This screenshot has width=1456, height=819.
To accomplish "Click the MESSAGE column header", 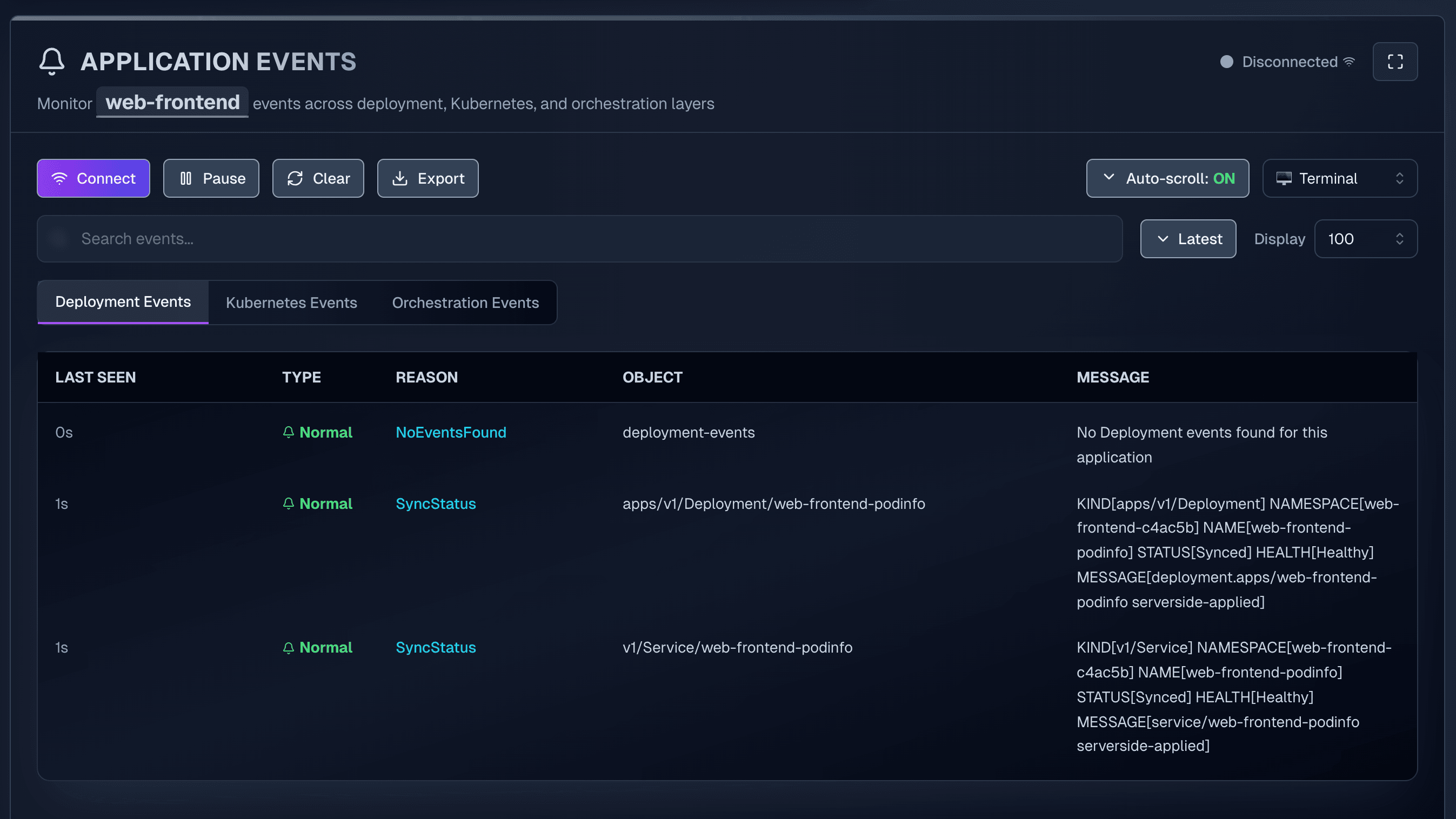I will 1112,377.
